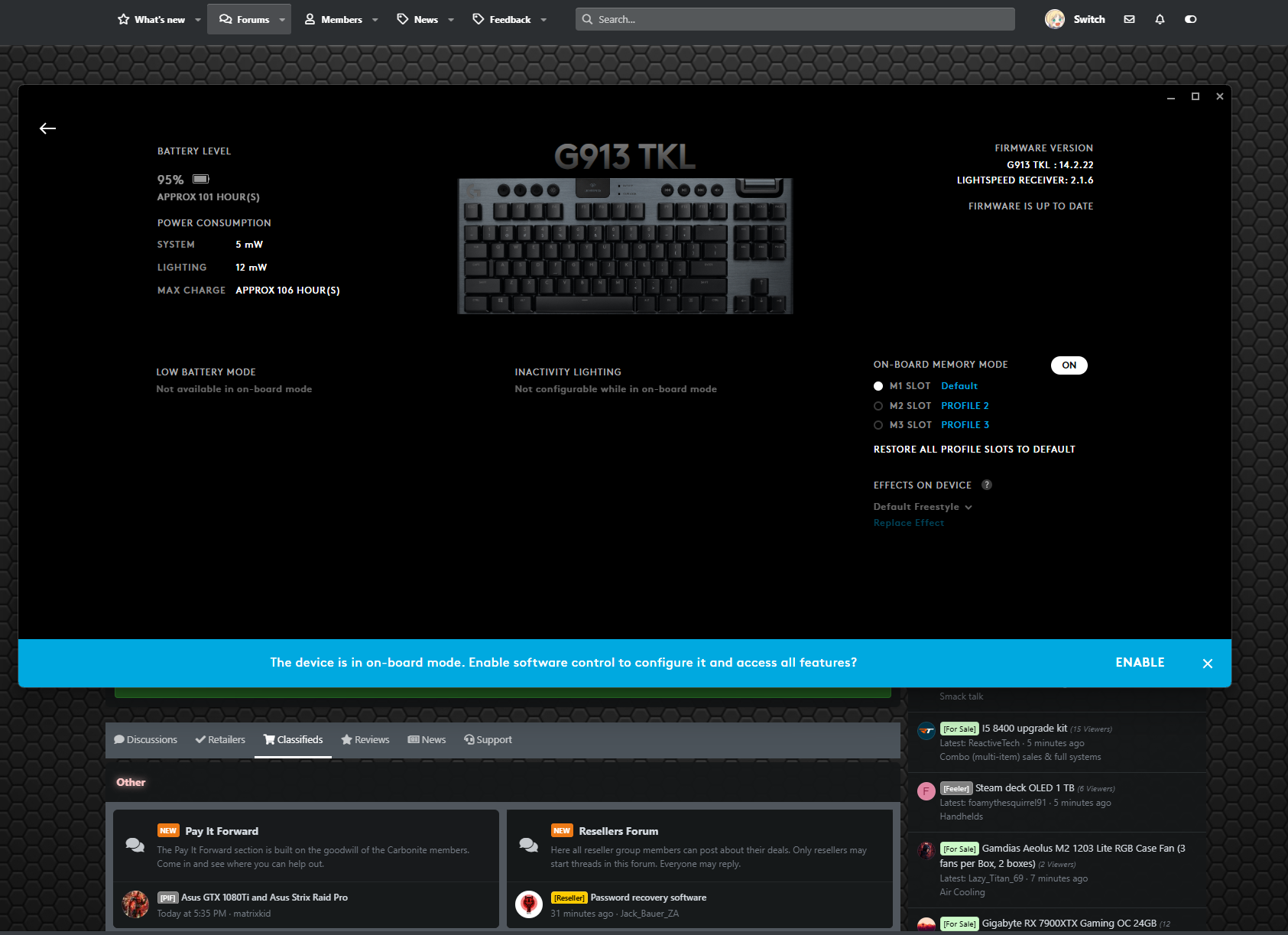Open I5 8400 upgrade kit listing
Screen dimensions: 1288x935
[1024, 729]
